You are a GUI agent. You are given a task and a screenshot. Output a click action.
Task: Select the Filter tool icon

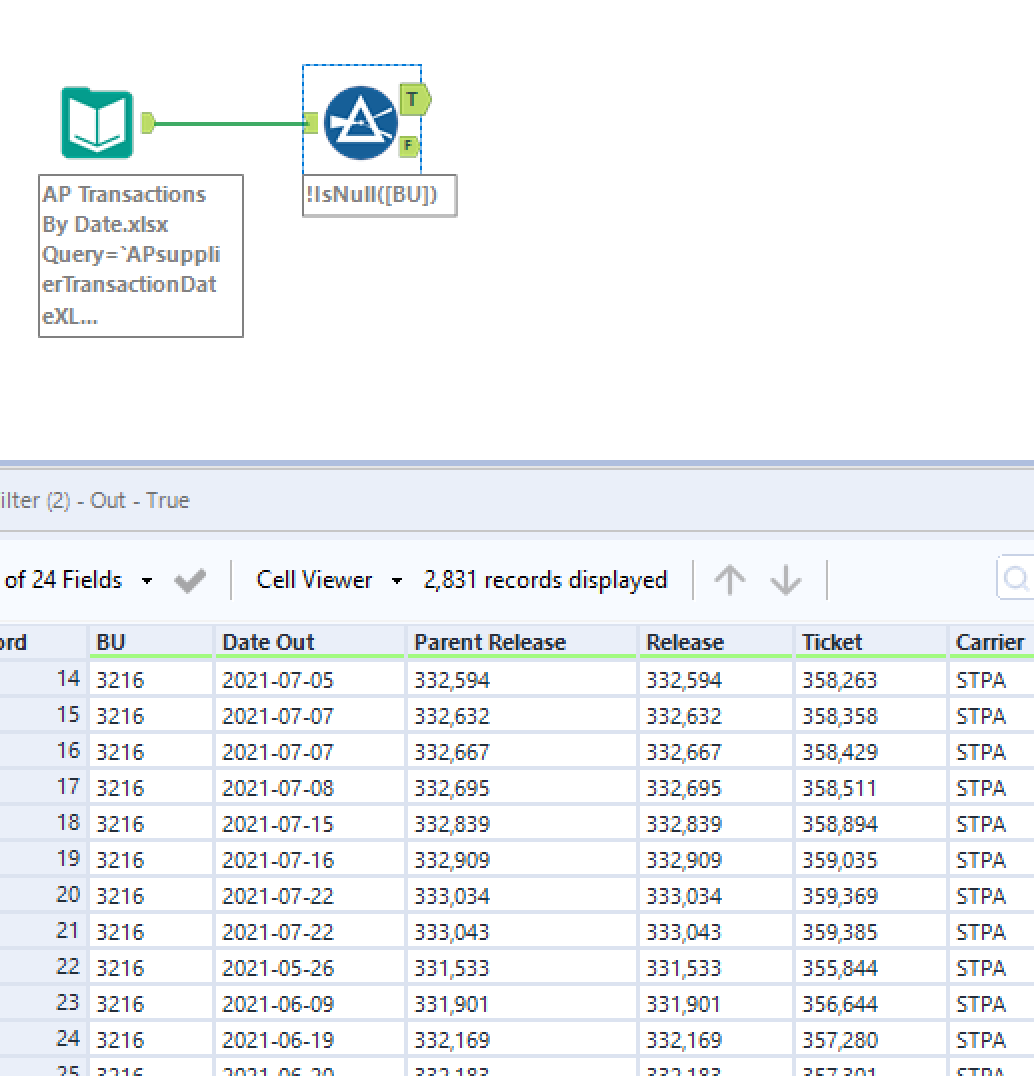click(x=362, y=120)
